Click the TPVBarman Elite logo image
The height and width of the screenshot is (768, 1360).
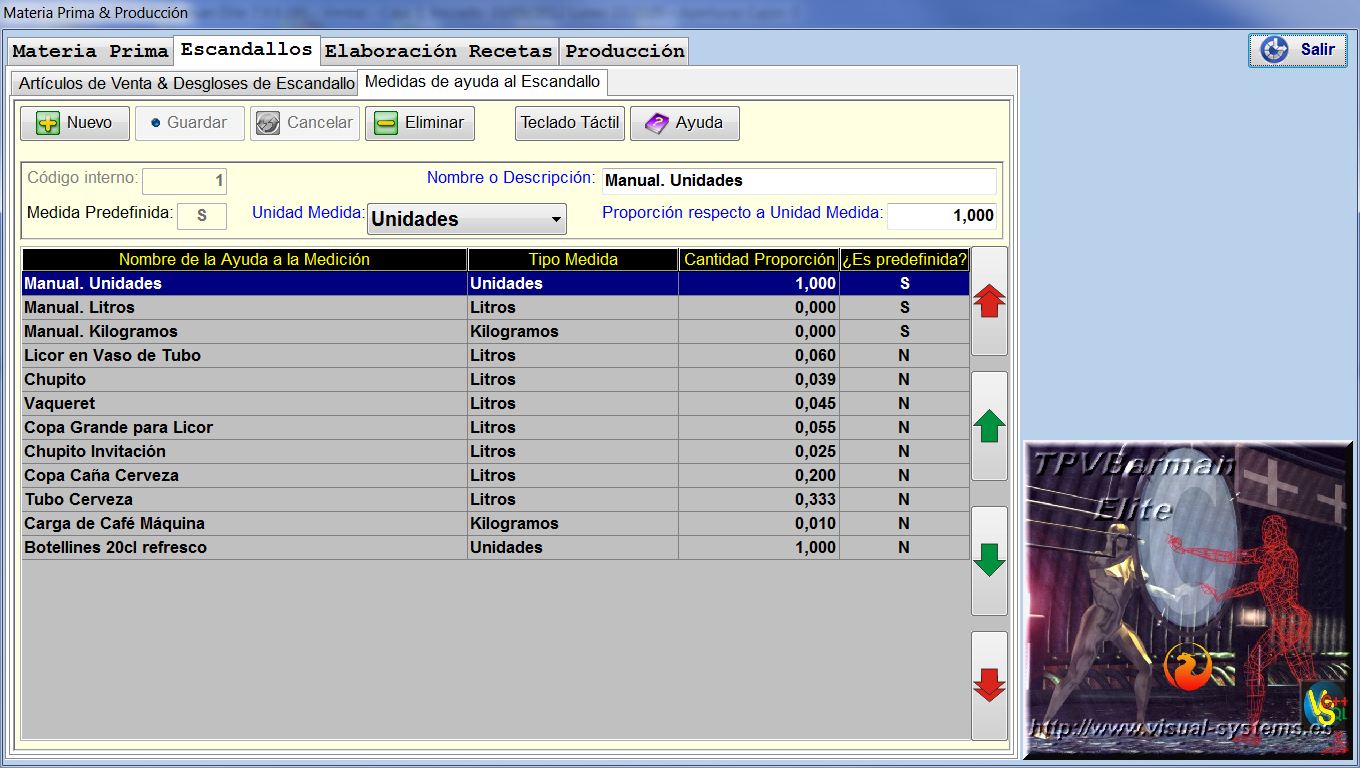click(x=1187, y=600)
